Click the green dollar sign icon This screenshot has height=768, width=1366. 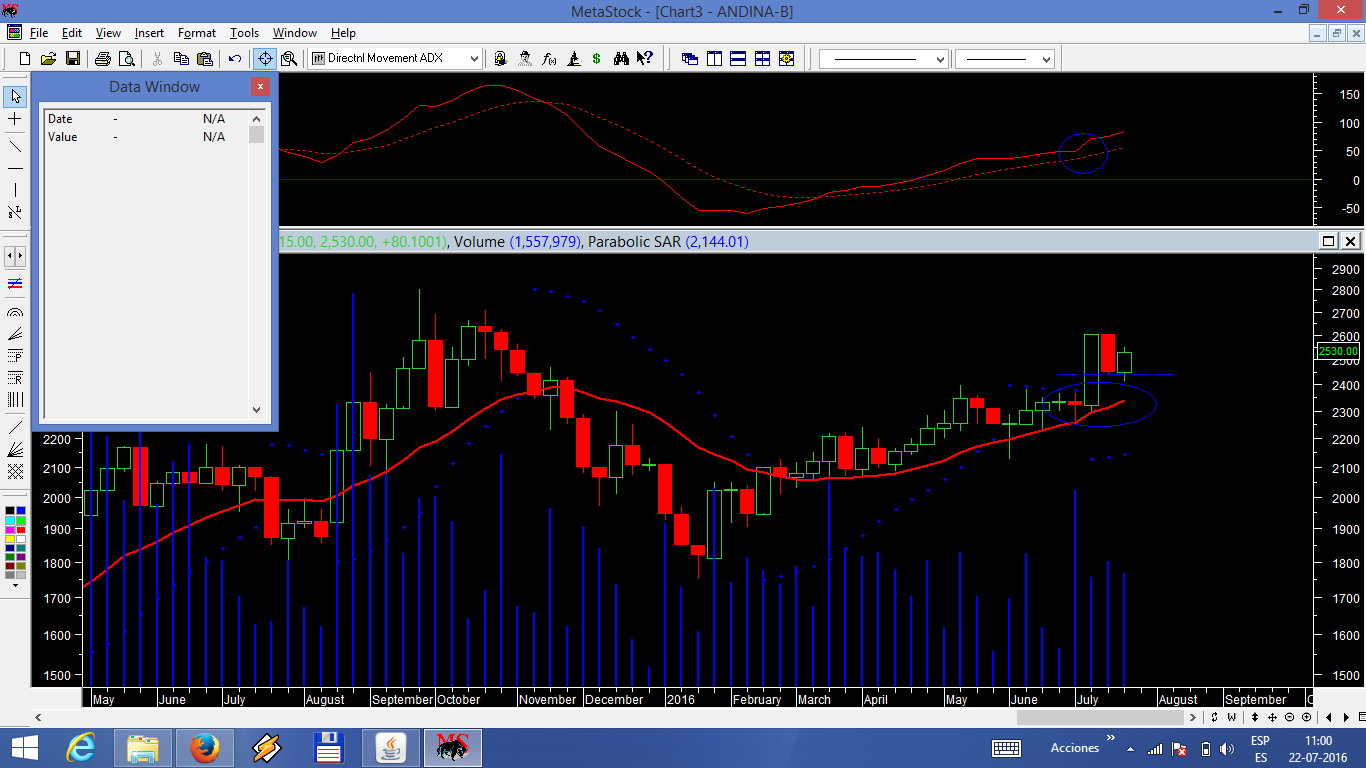[x=596, y=58]
